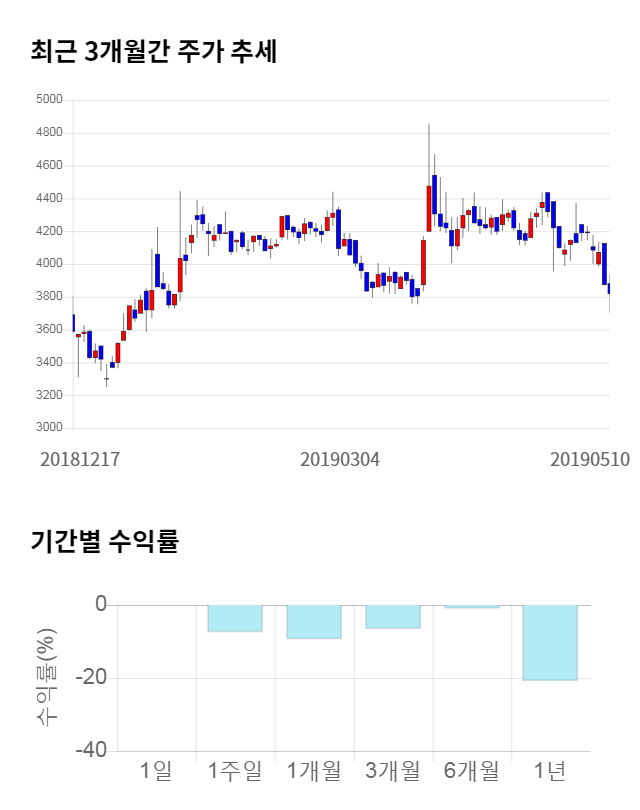Select the 6개월 axis label
This screenshot has height=810, width=640.
click(x=472, y=771)
